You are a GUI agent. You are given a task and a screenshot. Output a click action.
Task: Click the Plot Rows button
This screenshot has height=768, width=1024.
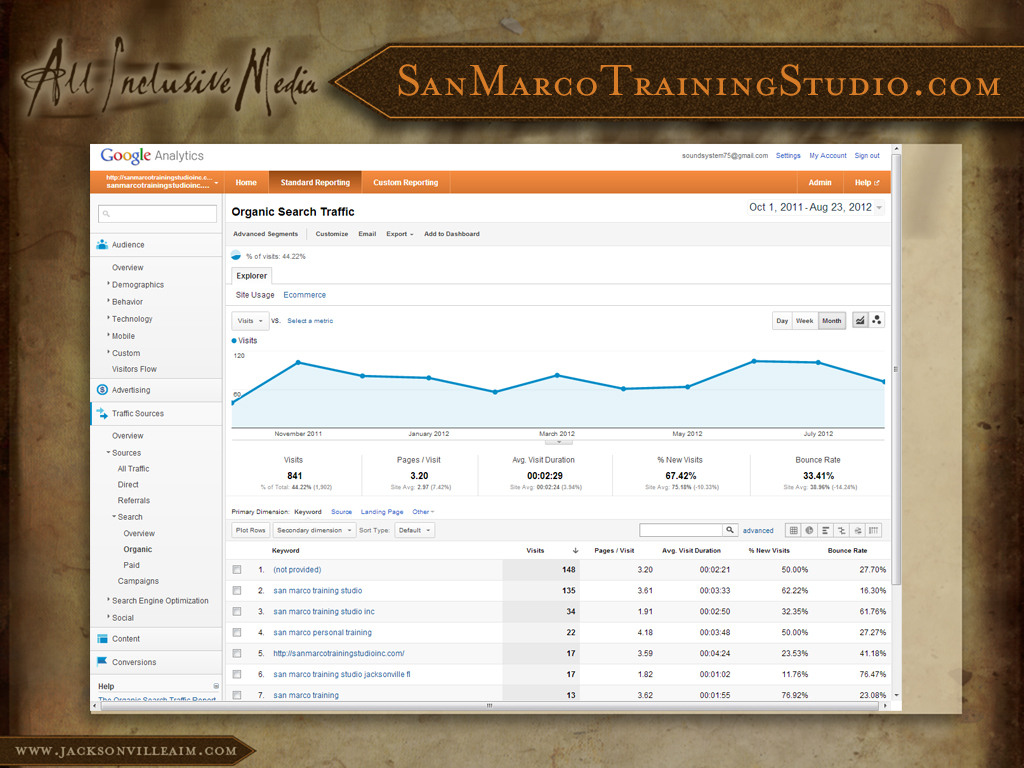coord(250,530)
